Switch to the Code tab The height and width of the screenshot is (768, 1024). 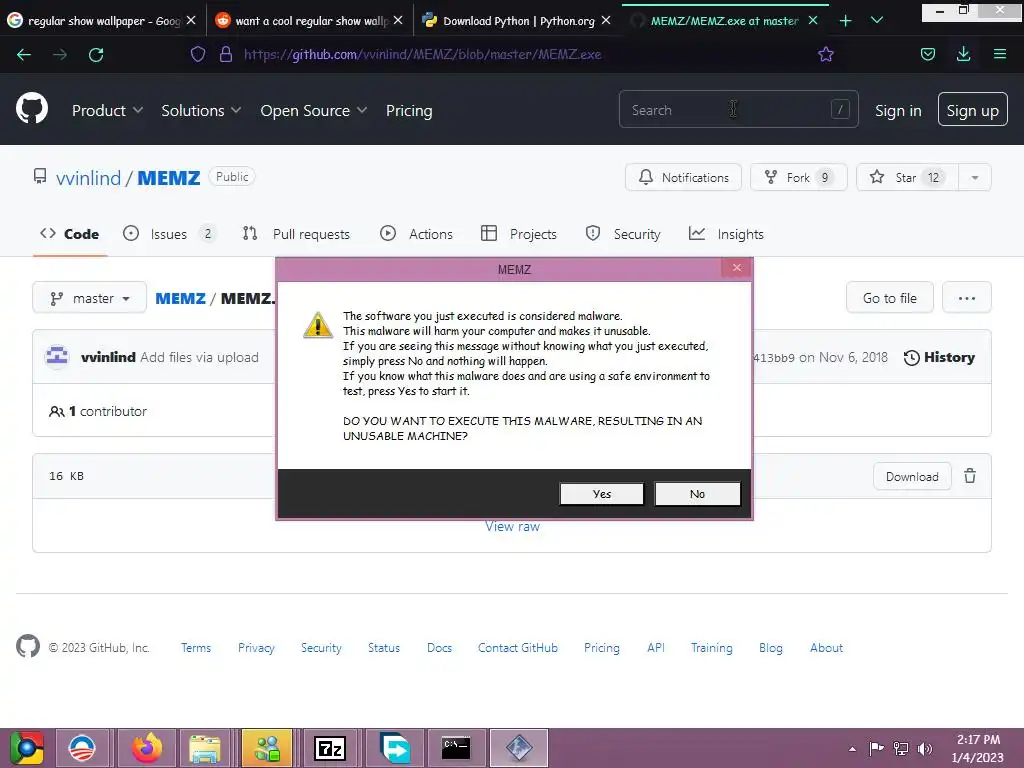pos(70,234)
